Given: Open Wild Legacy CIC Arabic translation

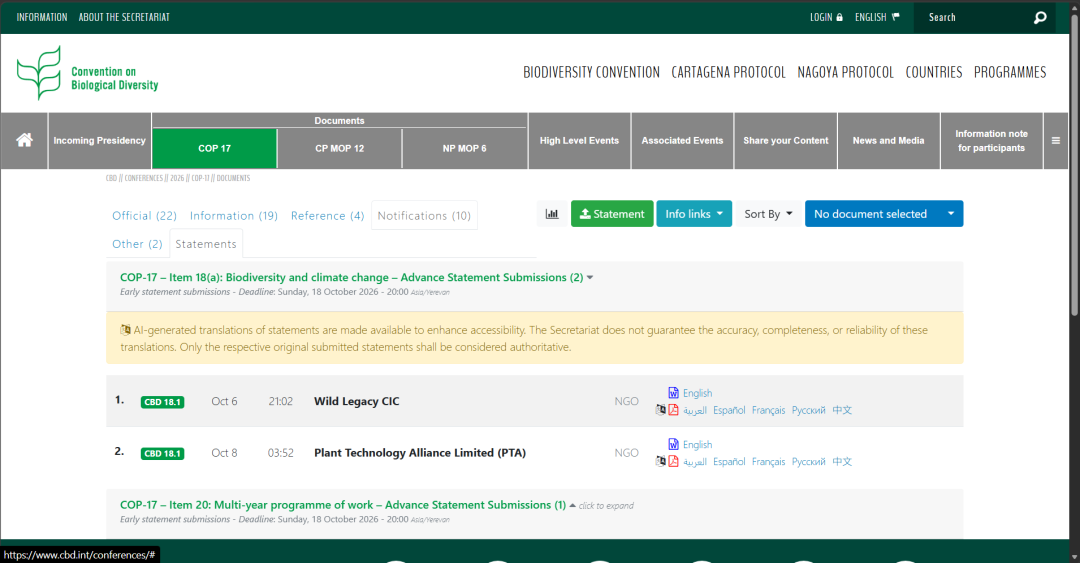Looking at the screenshot, I should coord(694,410).
